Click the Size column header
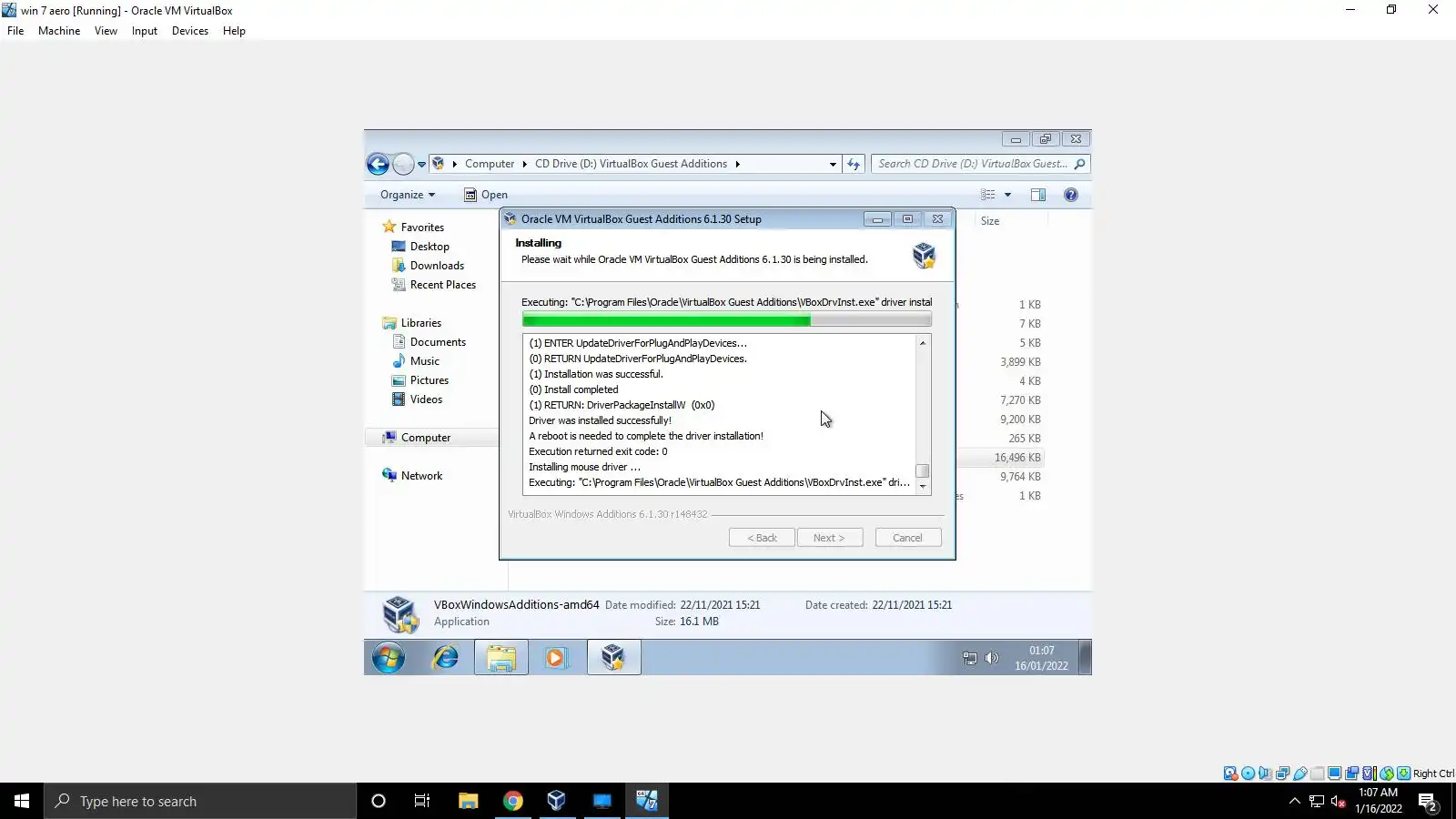The width and height of the screenshot is (1456, 819). (x=990, y=221)
